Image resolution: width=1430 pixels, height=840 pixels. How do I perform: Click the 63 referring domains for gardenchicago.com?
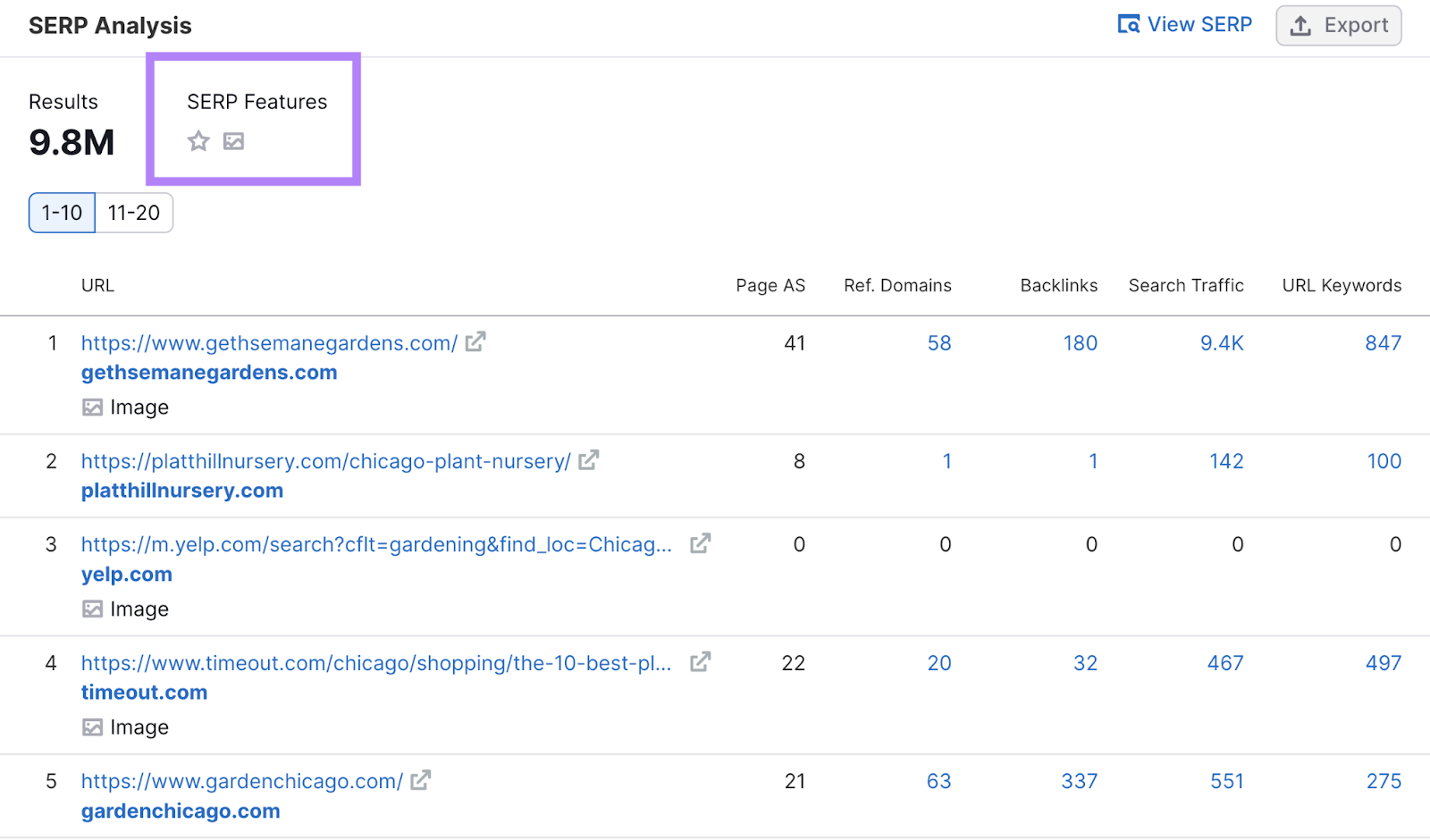[939, 780]
